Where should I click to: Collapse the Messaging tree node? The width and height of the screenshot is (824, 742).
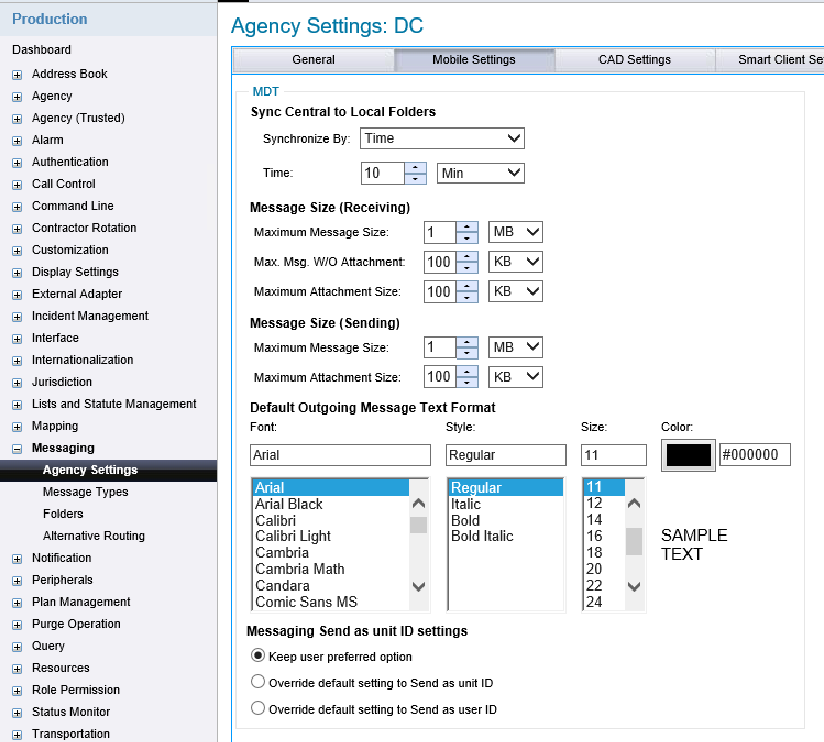click(x=17, y=448)
